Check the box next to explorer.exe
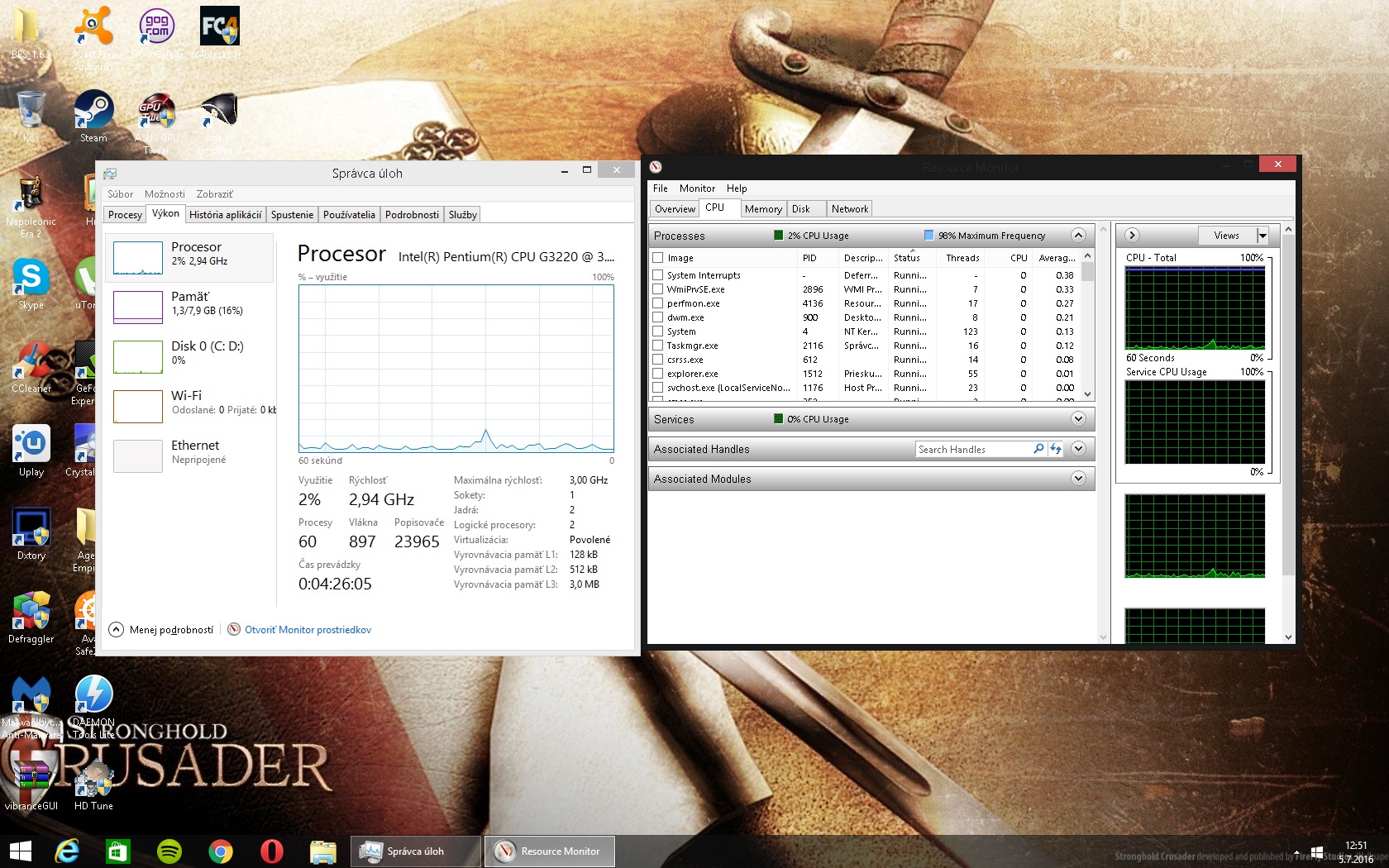This screenshot has height=868, width=1389. [x=658, y=374]
